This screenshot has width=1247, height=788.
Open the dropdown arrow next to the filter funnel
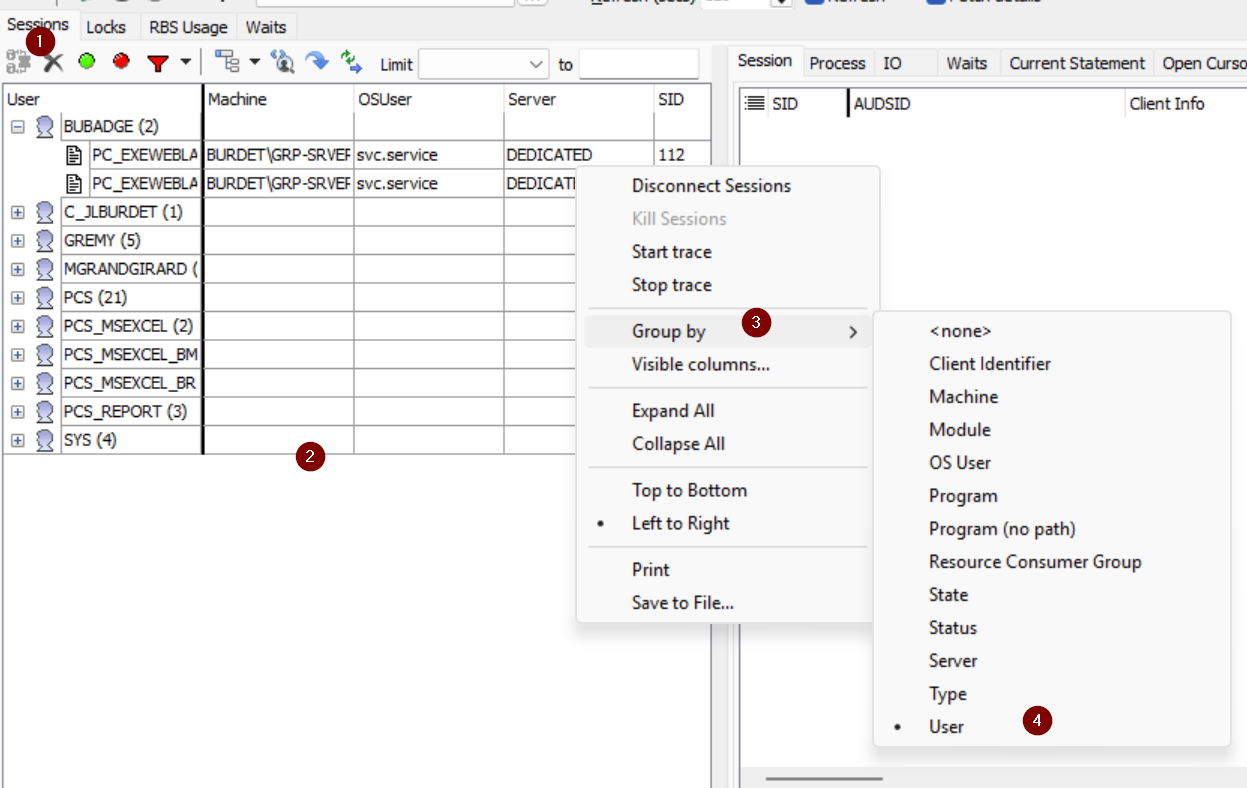[186, 63]
